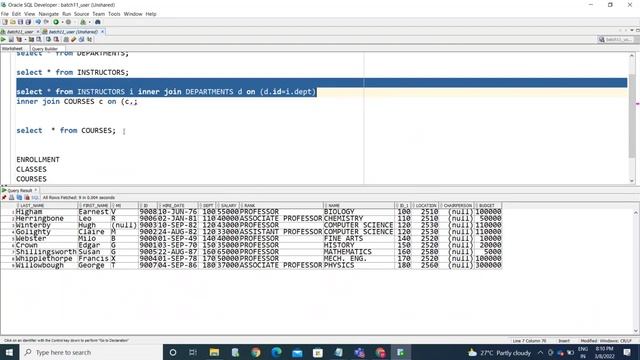Open dropdown arrow beside green Run icon
This screenshot has height=360, width=640.
(x=62, y=22)
